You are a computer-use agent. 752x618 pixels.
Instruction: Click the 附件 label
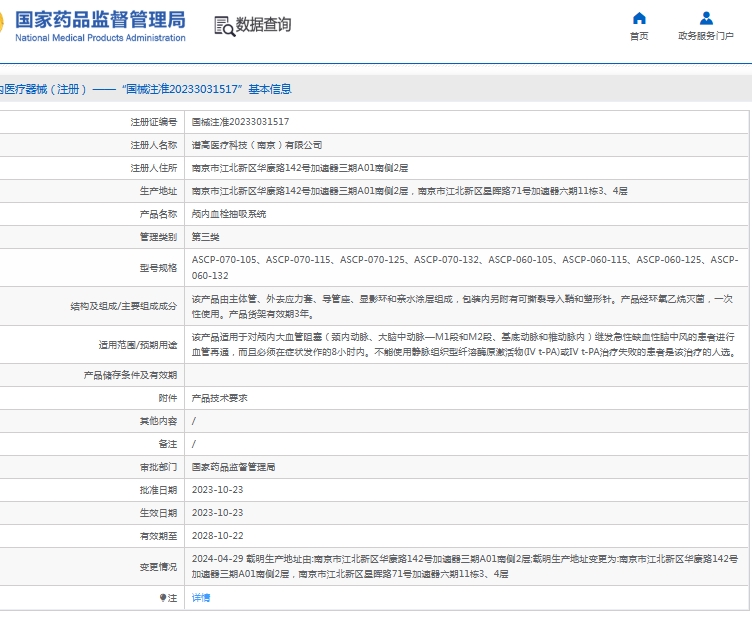pyautogui.click(x=167, y=398)
